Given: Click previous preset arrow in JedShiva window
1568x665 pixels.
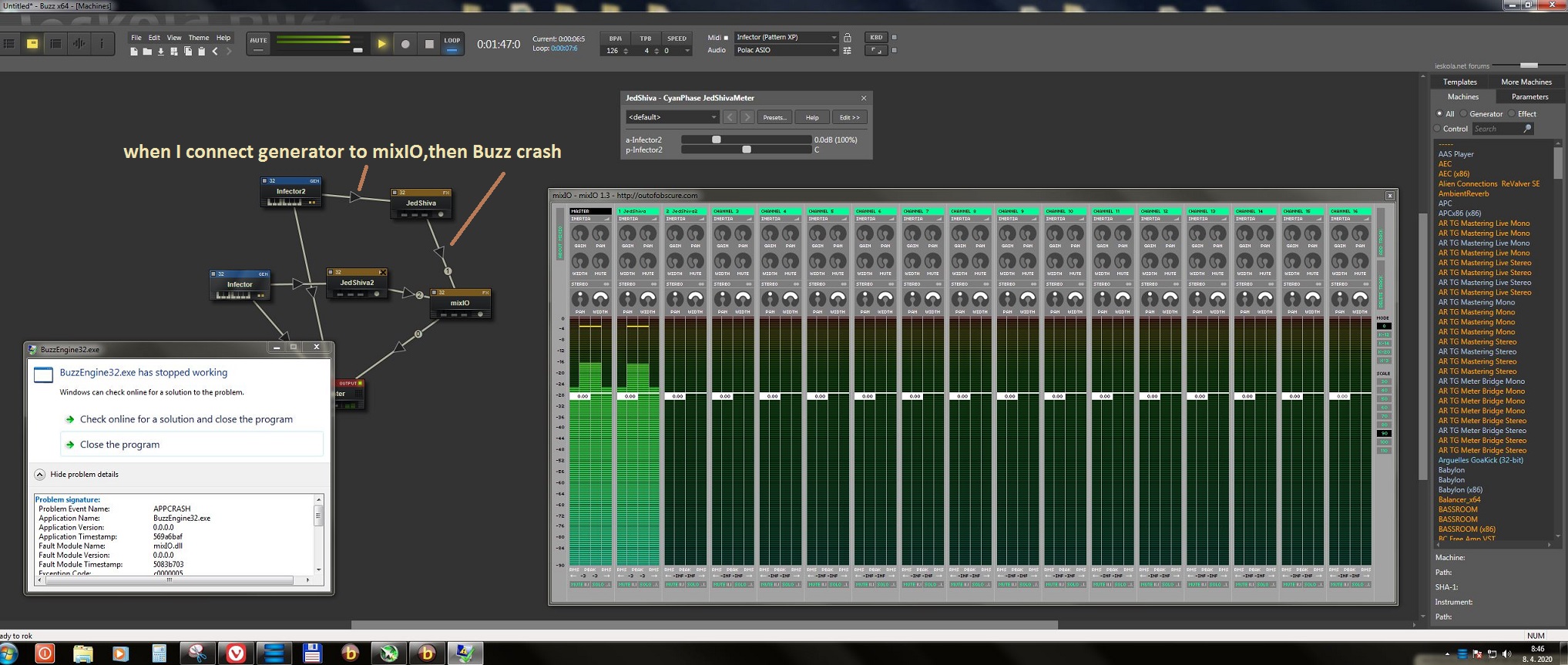Looking at the screenshot, I should (730, 117).
